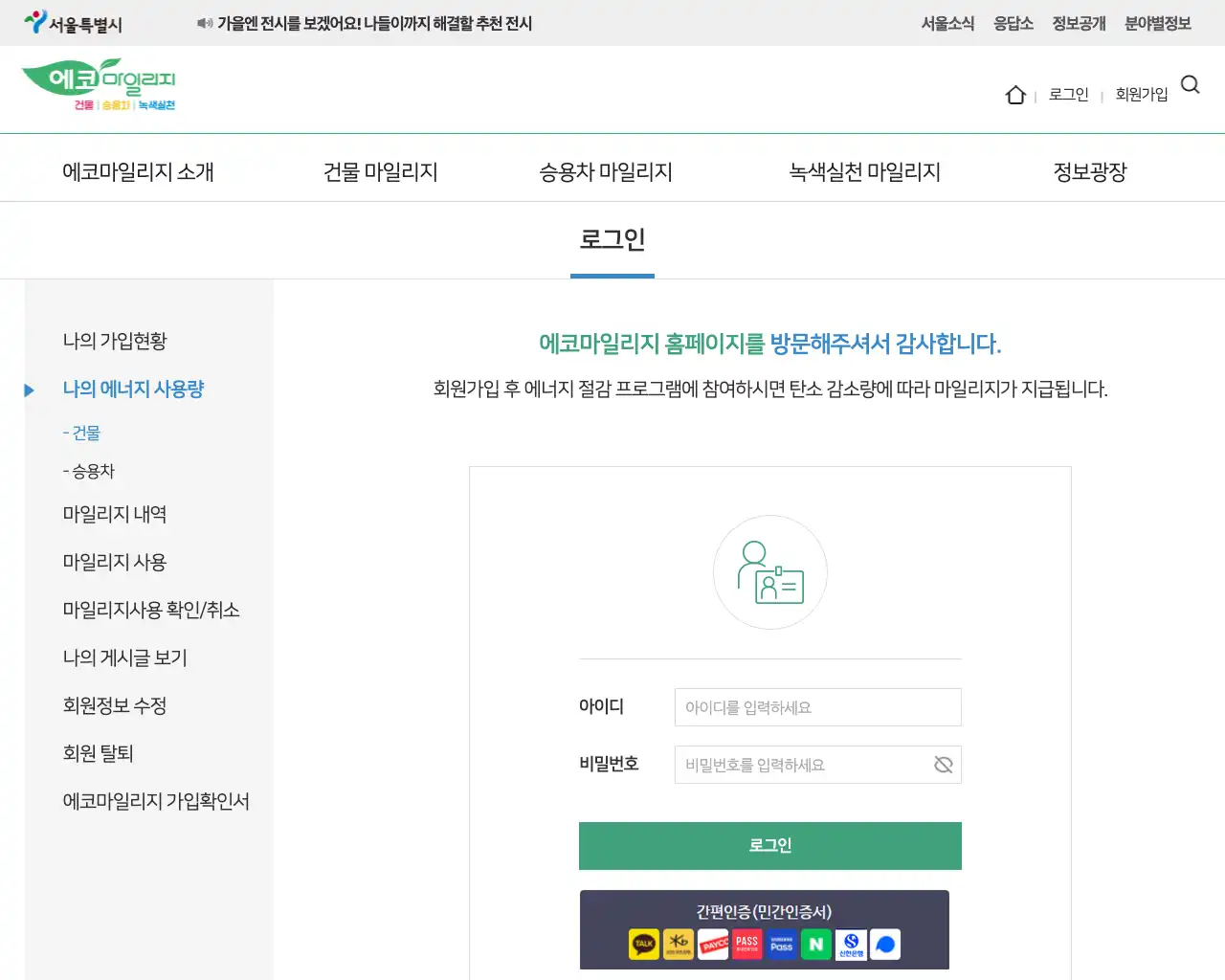Open the 응답소 top link
The height and width of the screenshot is (980, 1225).
click(x=1013, y=23)
